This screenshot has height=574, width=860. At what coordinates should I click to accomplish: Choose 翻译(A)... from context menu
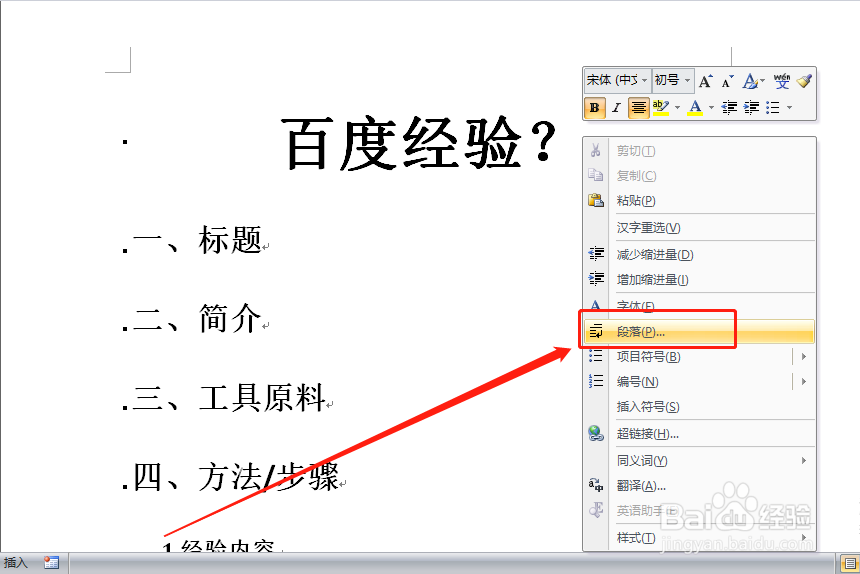click(700, 486)
